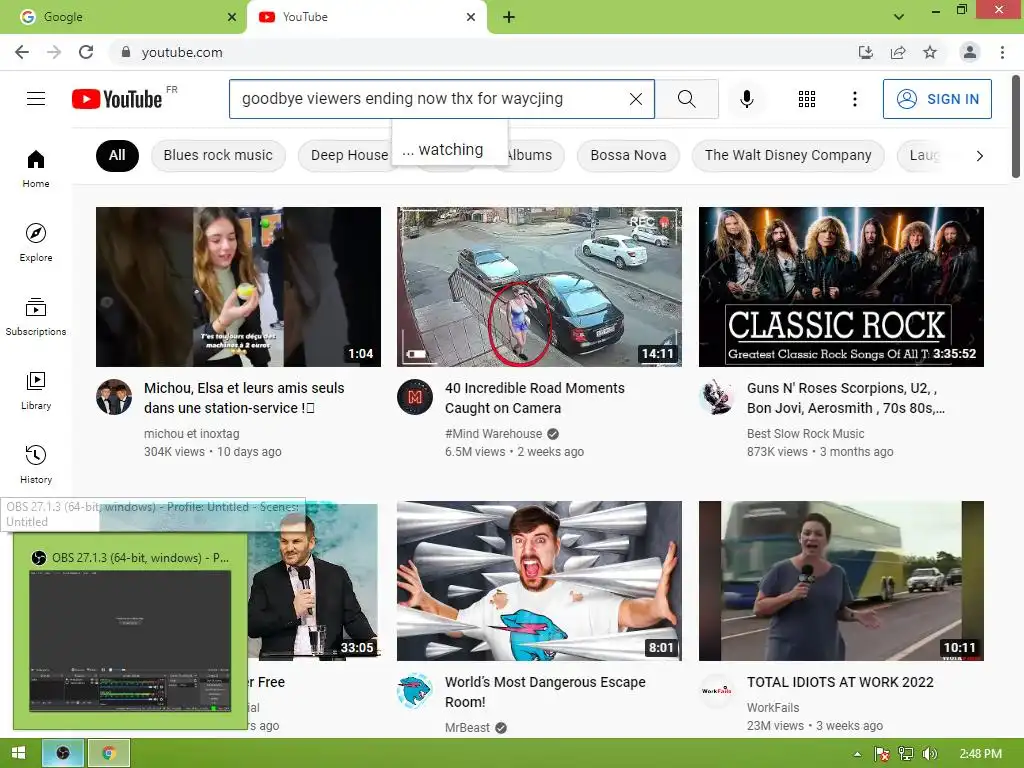Open Guns N' Roses Scorpions video title
The height and width of the screenshot is (768, 1024).
[846, 398]
